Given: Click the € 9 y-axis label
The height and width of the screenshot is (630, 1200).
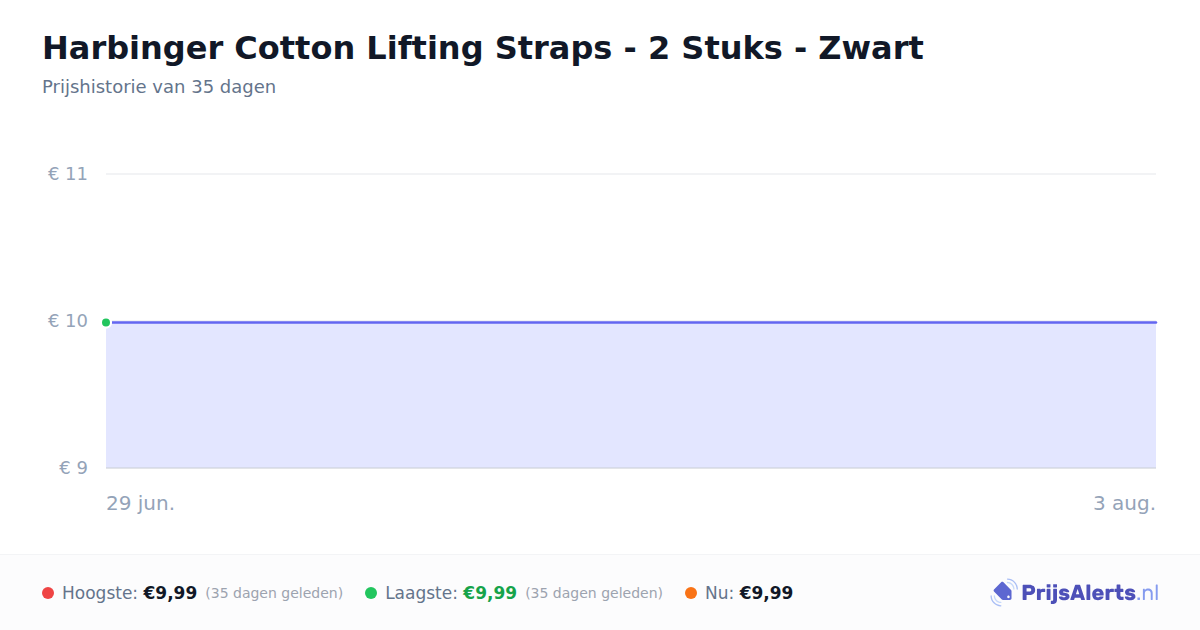Looking at the screenshot, I should pos(73,468).
